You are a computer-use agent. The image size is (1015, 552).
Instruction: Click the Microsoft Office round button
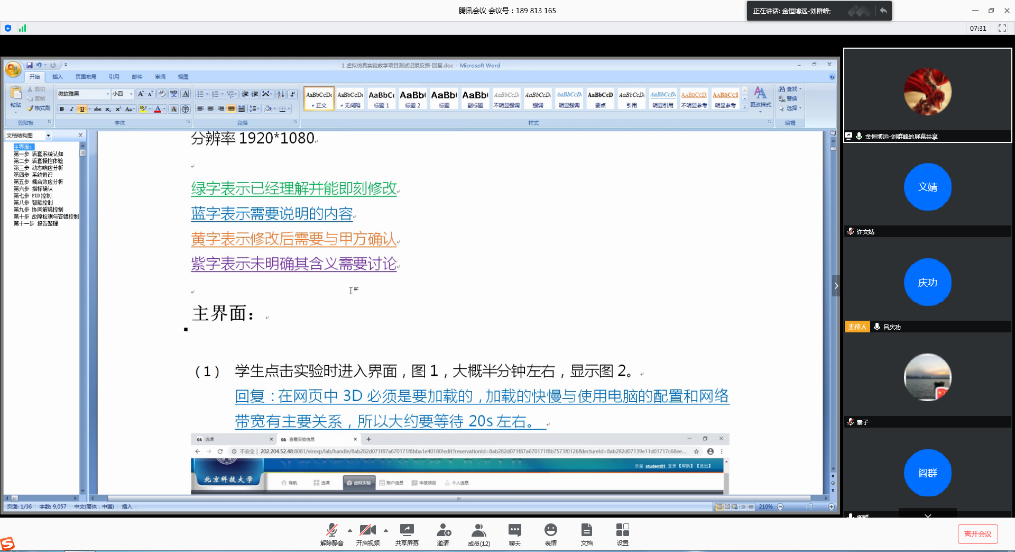tap(13, 70)
